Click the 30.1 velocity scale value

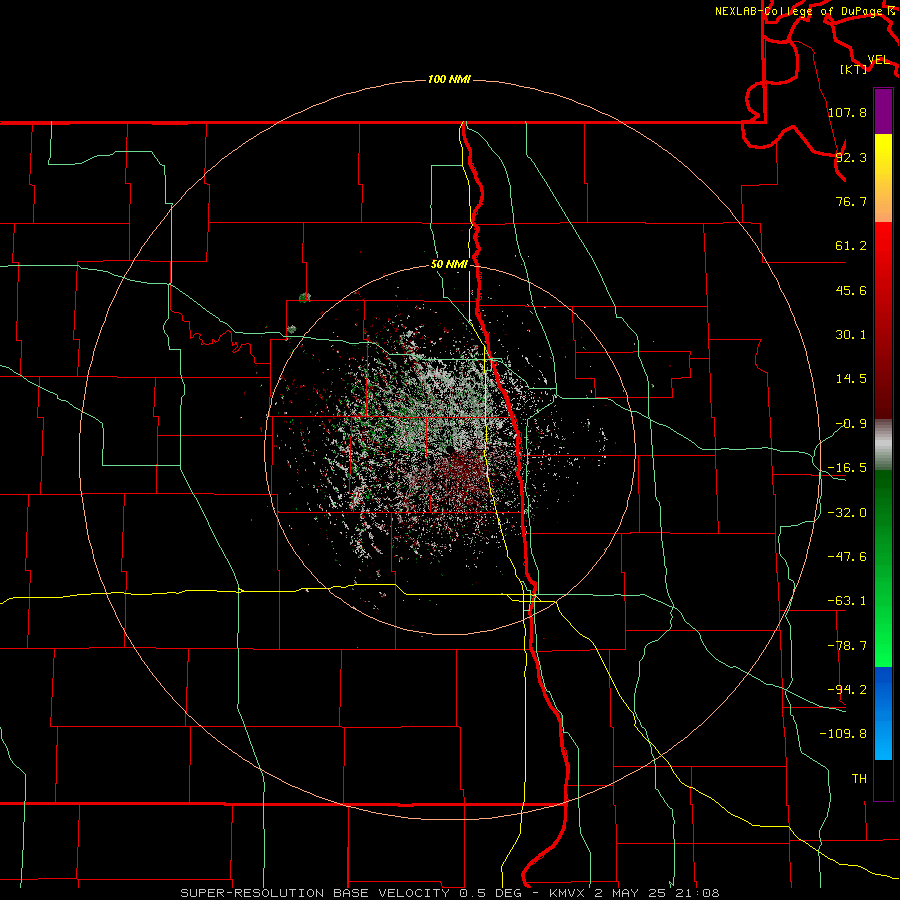[x=851, y=335]
